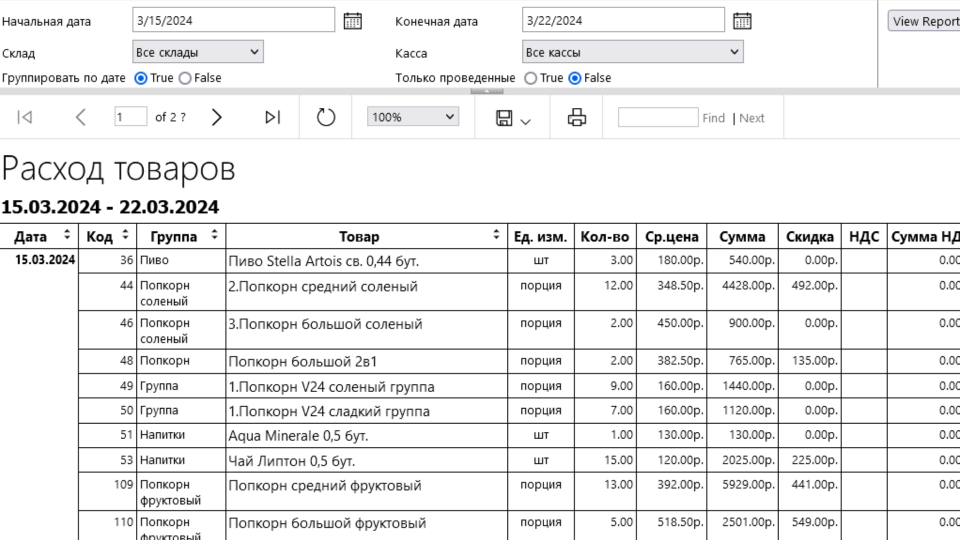Set group by date to False
This screenshot has width=960, height=540.
click(185, 78)
